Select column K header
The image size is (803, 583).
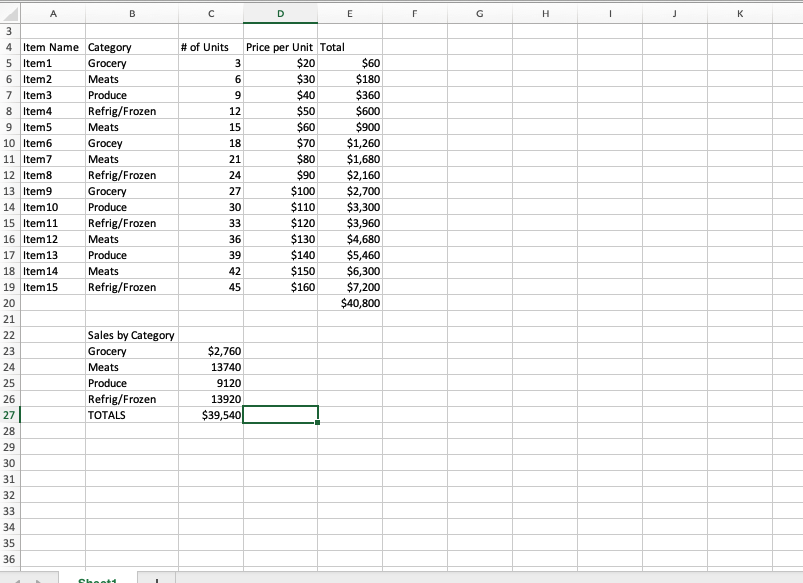tap(740, 13)
